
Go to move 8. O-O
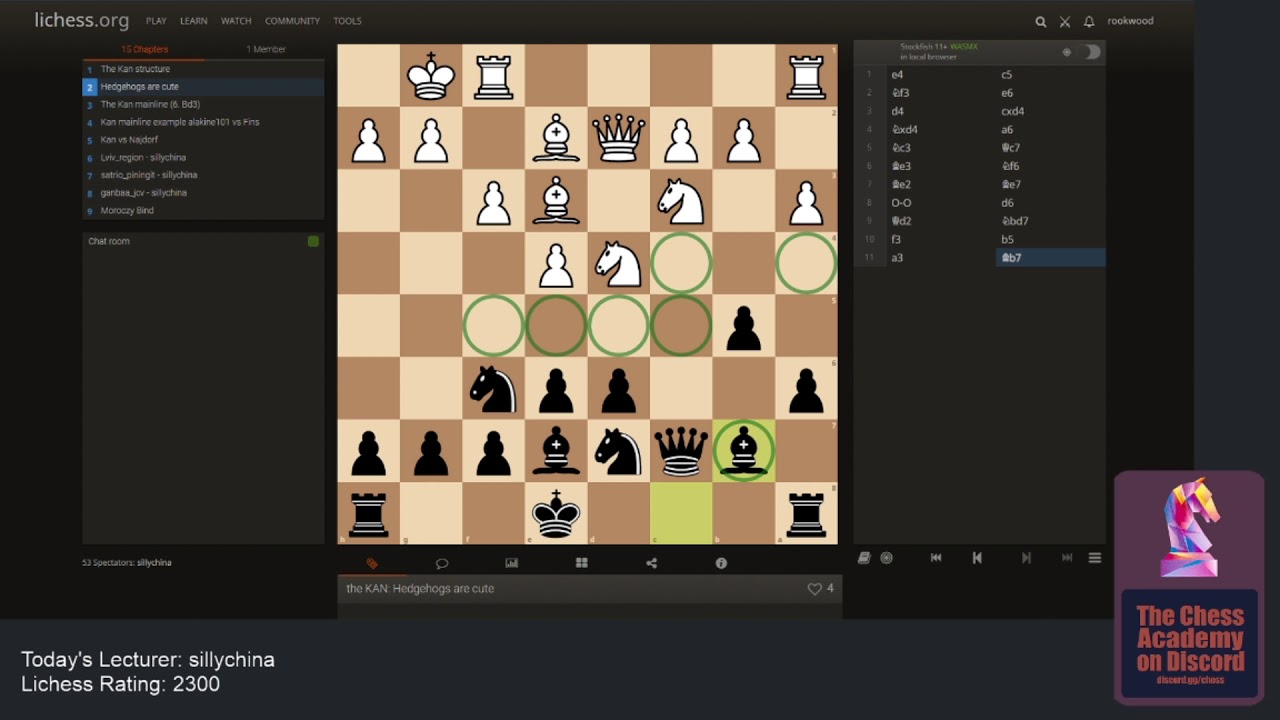940,203
